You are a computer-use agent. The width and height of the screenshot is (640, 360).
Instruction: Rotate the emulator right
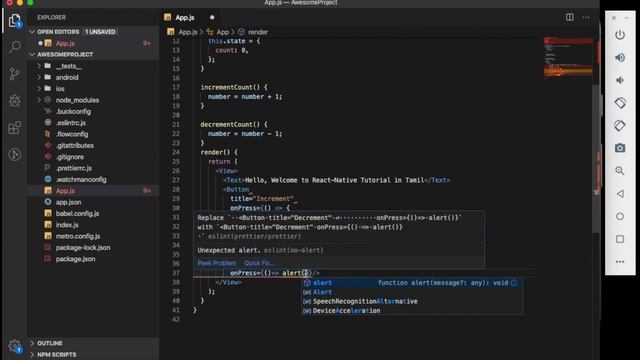coord(620,125)
